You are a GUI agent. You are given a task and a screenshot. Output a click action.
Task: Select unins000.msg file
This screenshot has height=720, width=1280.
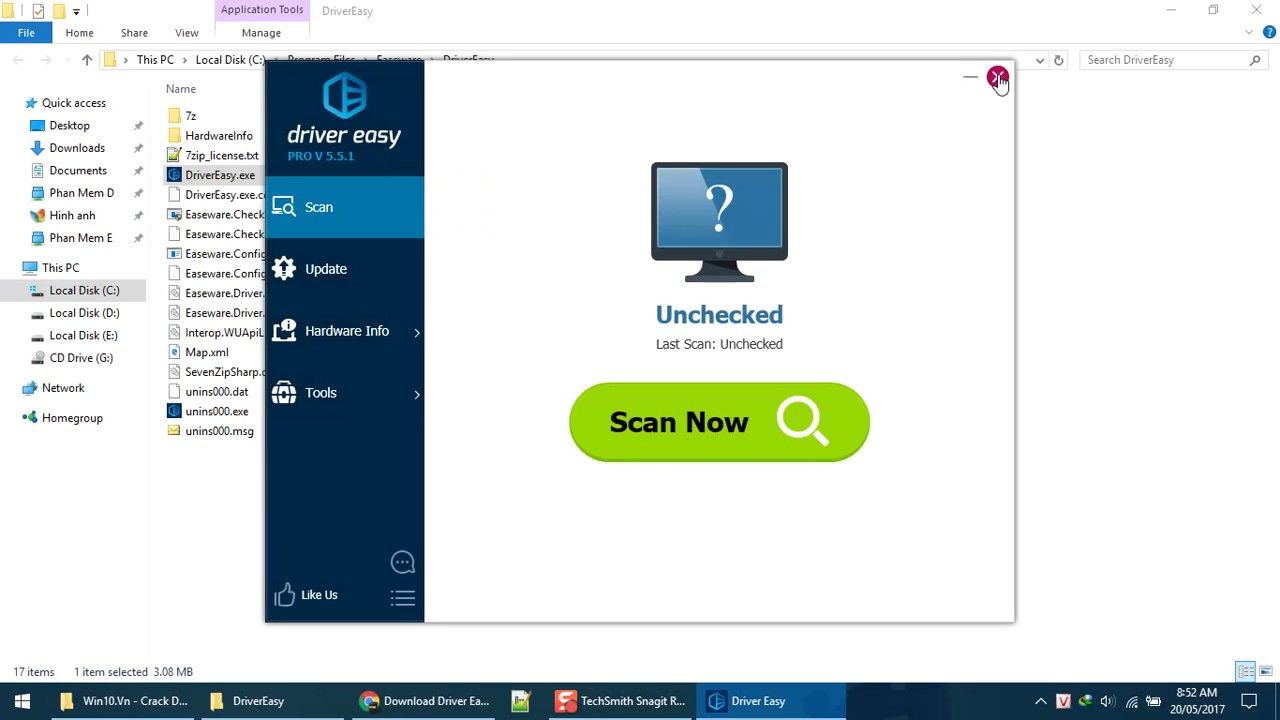pos(219,431)
